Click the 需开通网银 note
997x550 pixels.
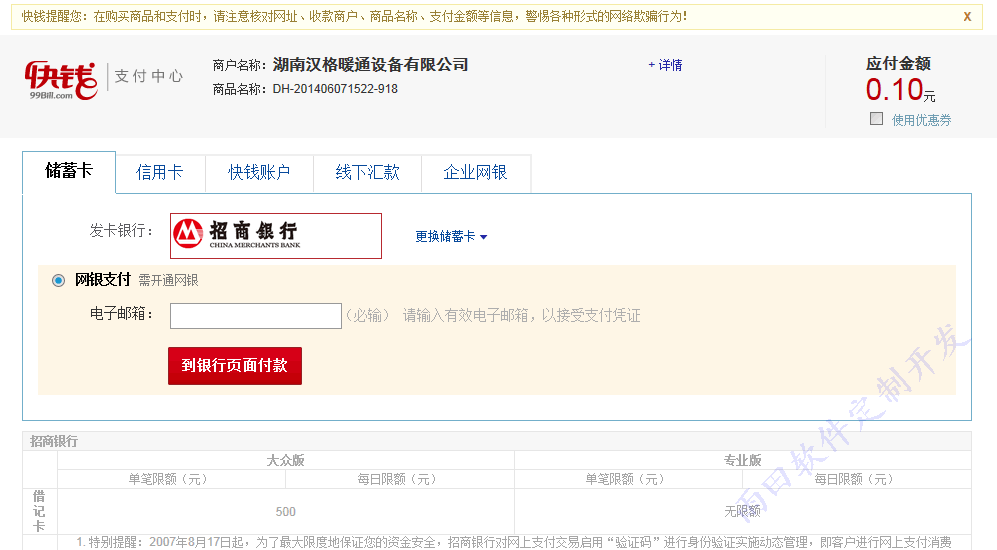point(168,280)
